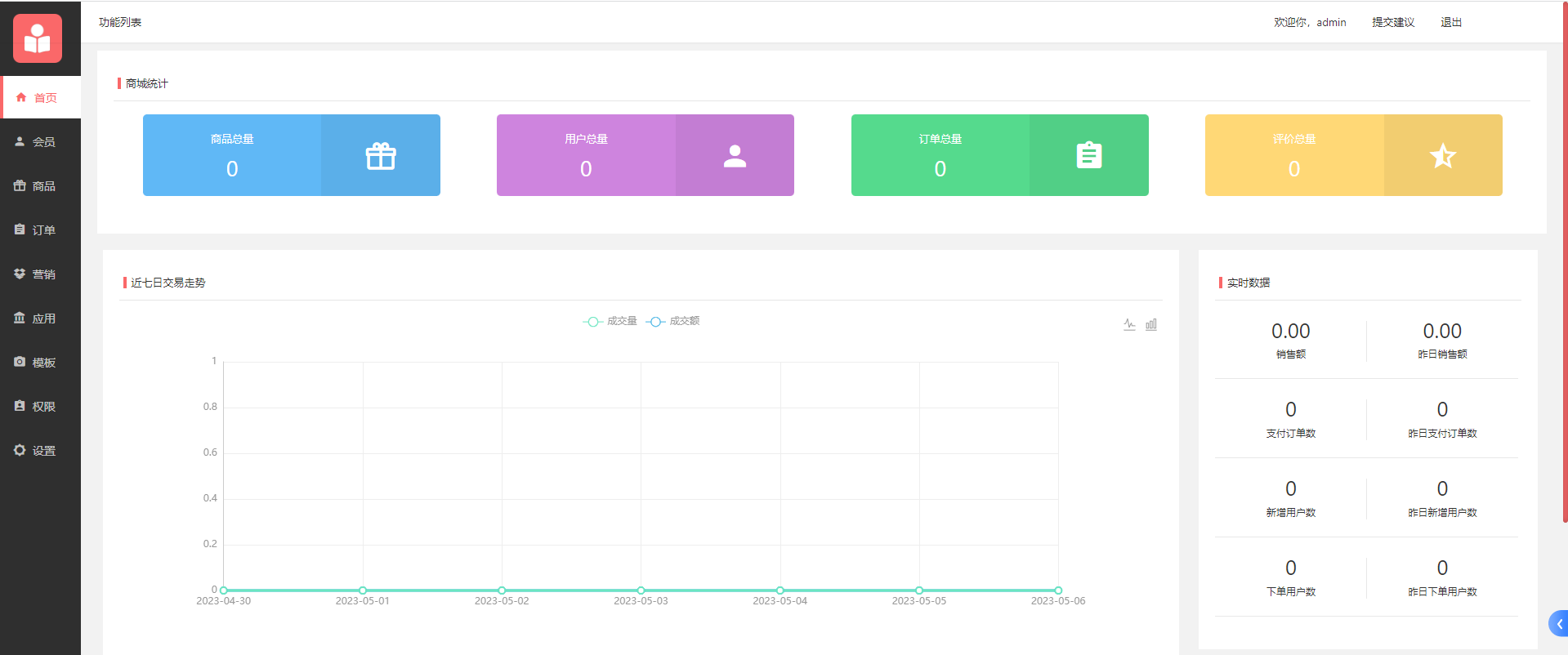Select the 模板 template sidebar entry

coord(41,362)
